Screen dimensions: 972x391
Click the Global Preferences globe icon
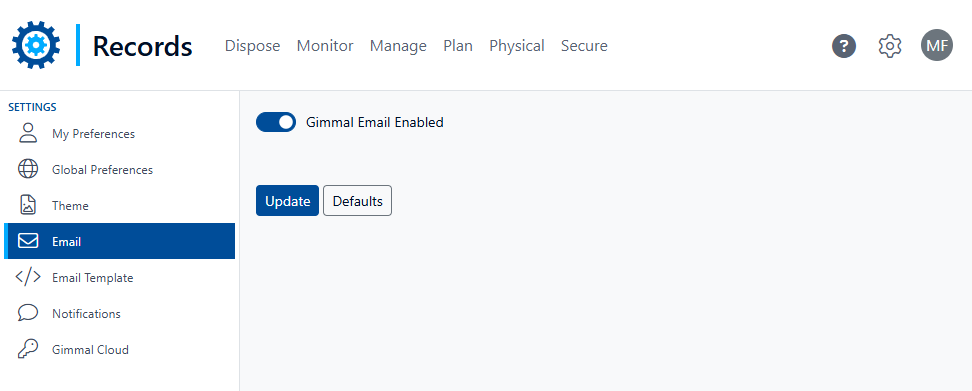tap(28, 169)
